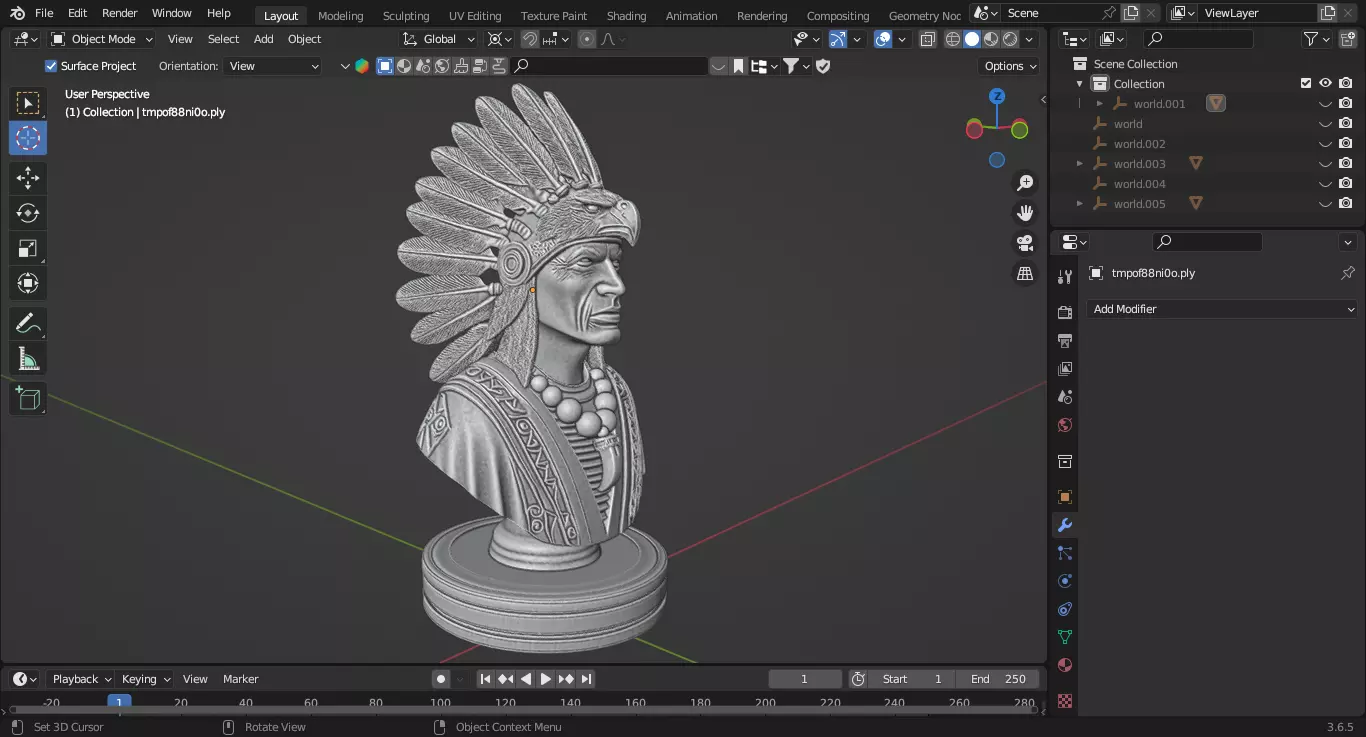
Task: Select the Select Box tool
Action: [28, 103]
